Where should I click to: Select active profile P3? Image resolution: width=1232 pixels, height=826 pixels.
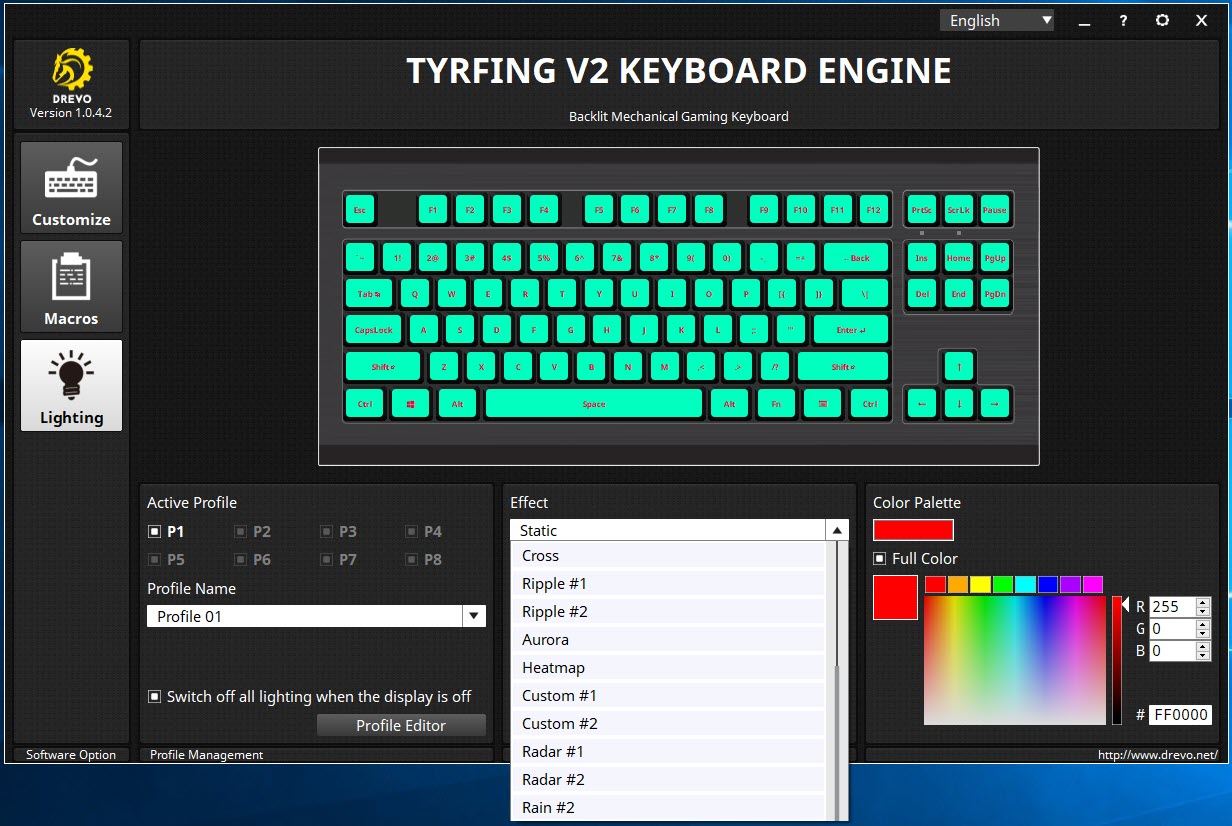(339, 532)
